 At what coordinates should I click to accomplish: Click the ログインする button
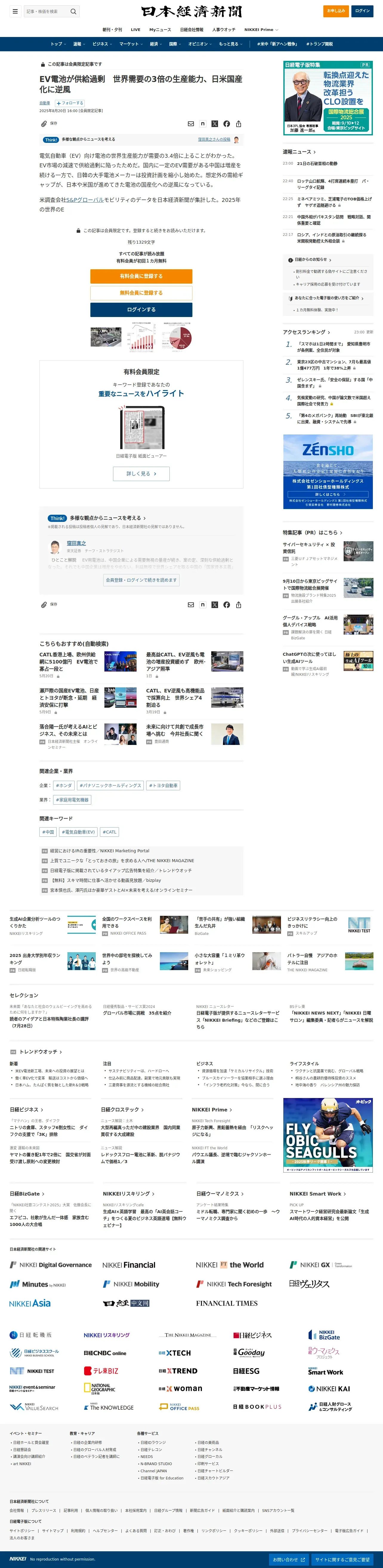(x=141, y=309)
